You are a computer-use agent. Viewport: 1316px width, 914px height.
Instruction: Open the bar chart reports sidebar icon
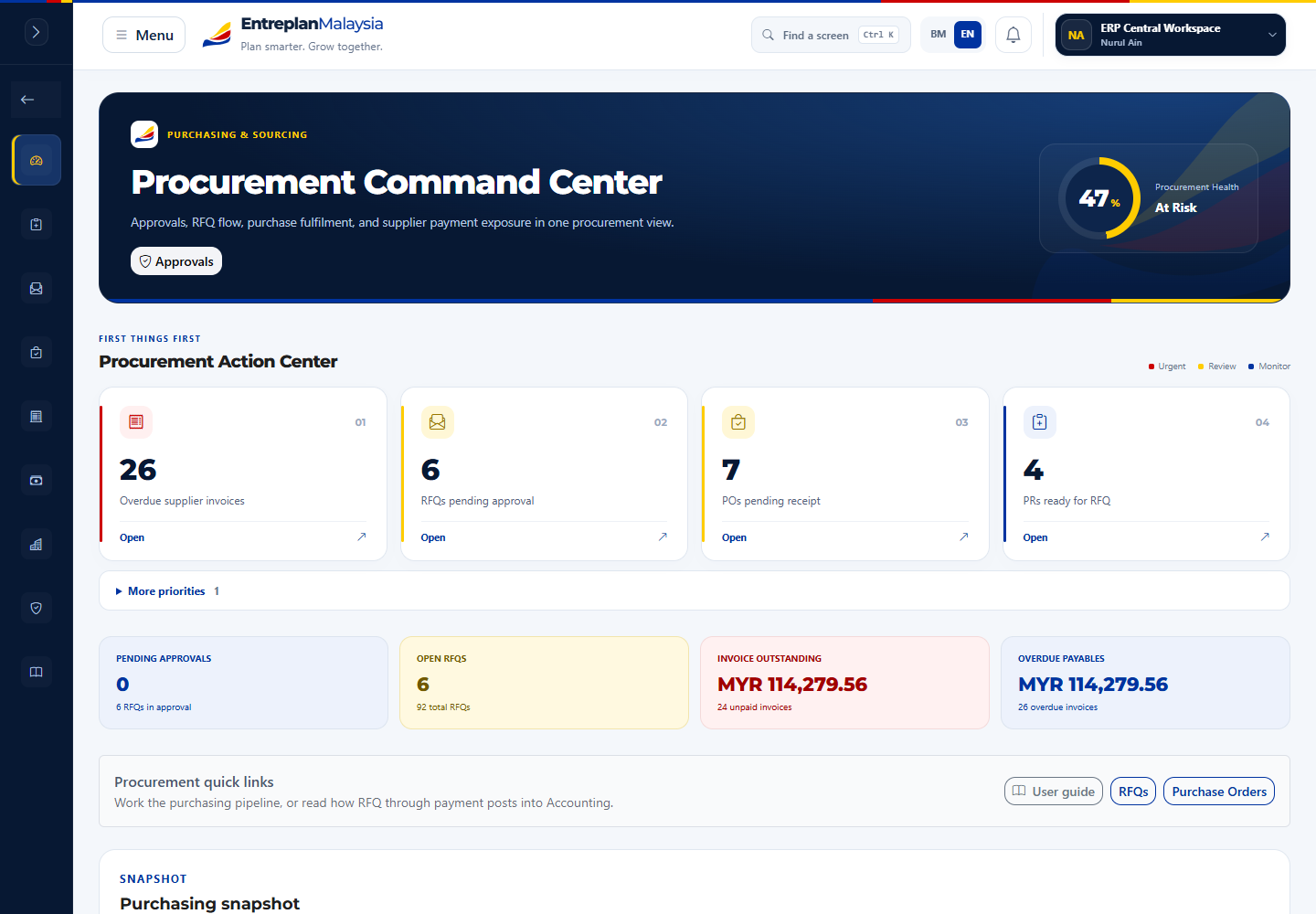coord(37,544)
